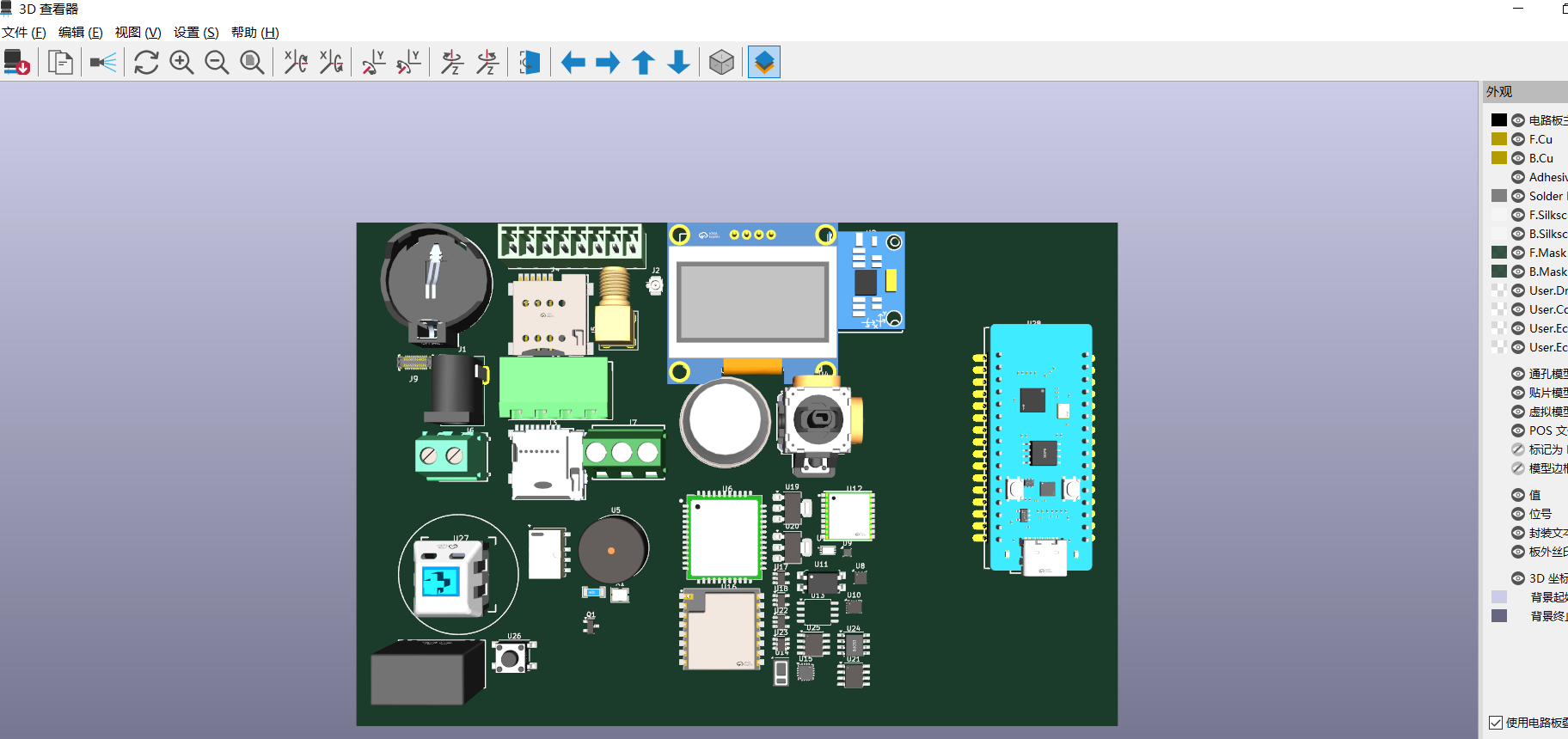Open the 视图 (V) menu

click(x=138, y=33)
